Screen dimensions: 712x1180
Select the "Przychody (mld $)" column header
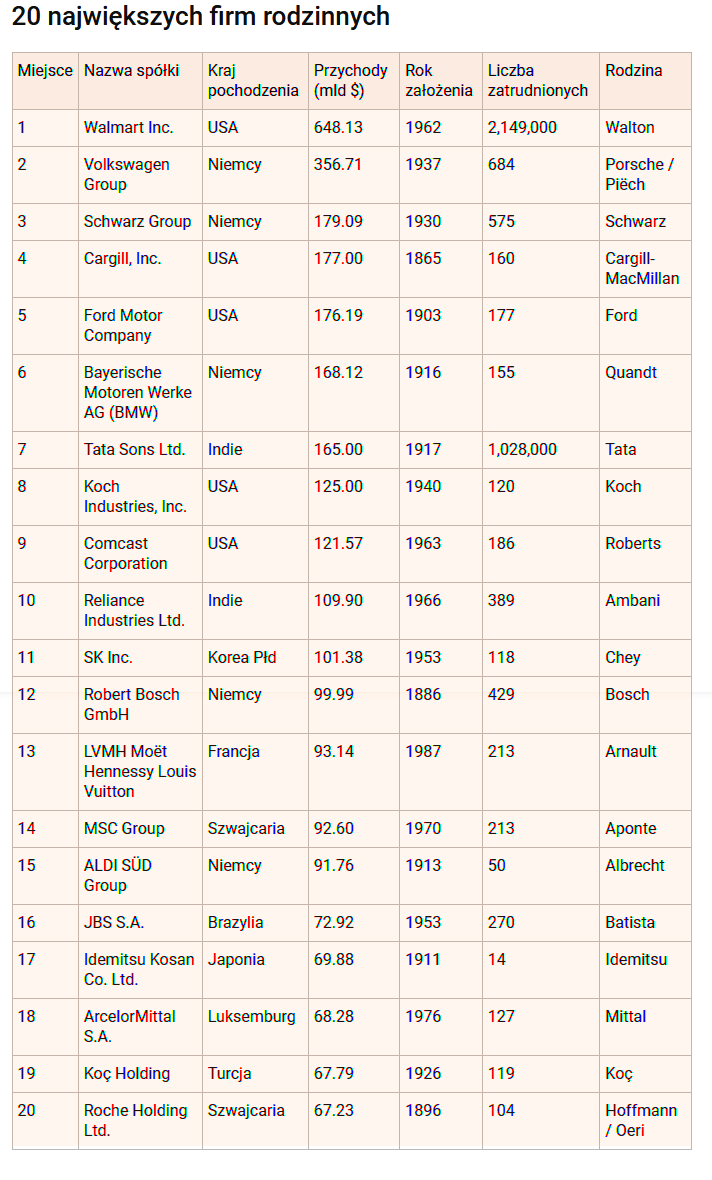click(351, 80)
